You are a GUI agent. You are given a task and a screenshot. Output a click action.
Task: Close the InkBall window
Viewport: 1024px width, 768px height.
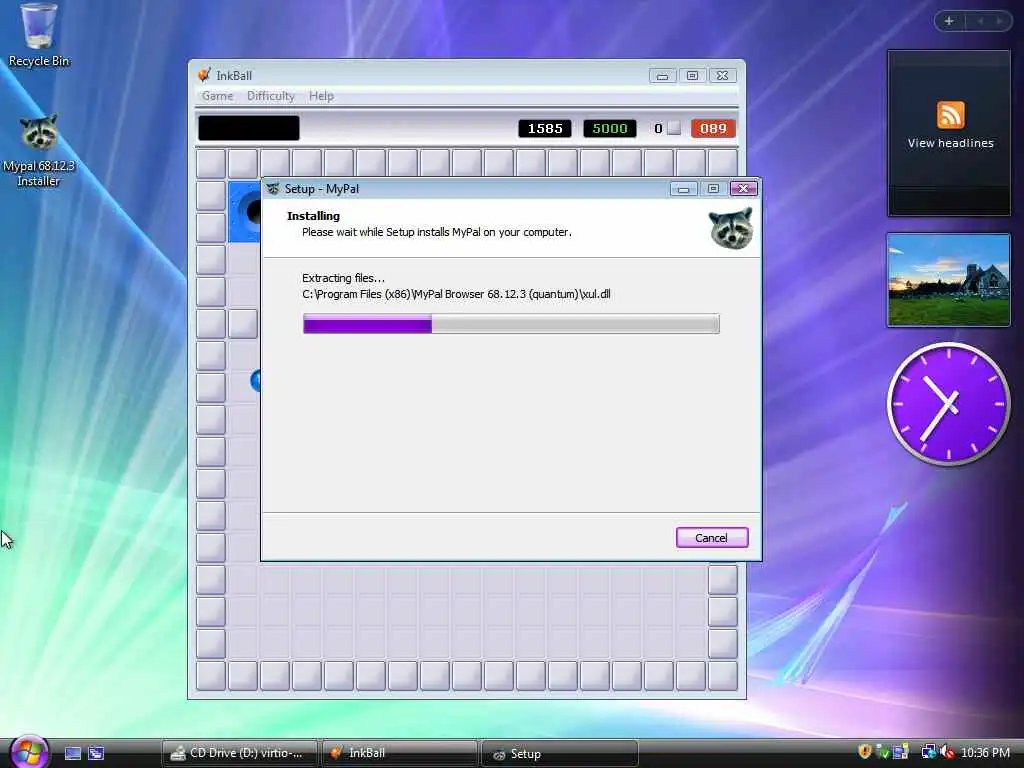[x=722, y=76]
